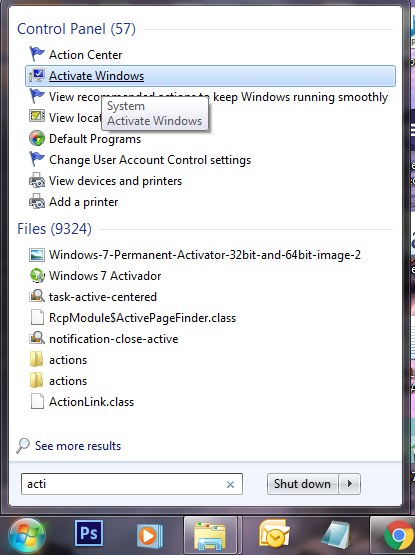Click the Activate Windows monitor icon
The height and width of the screenshot is (555, 415).
pos(36,76)
